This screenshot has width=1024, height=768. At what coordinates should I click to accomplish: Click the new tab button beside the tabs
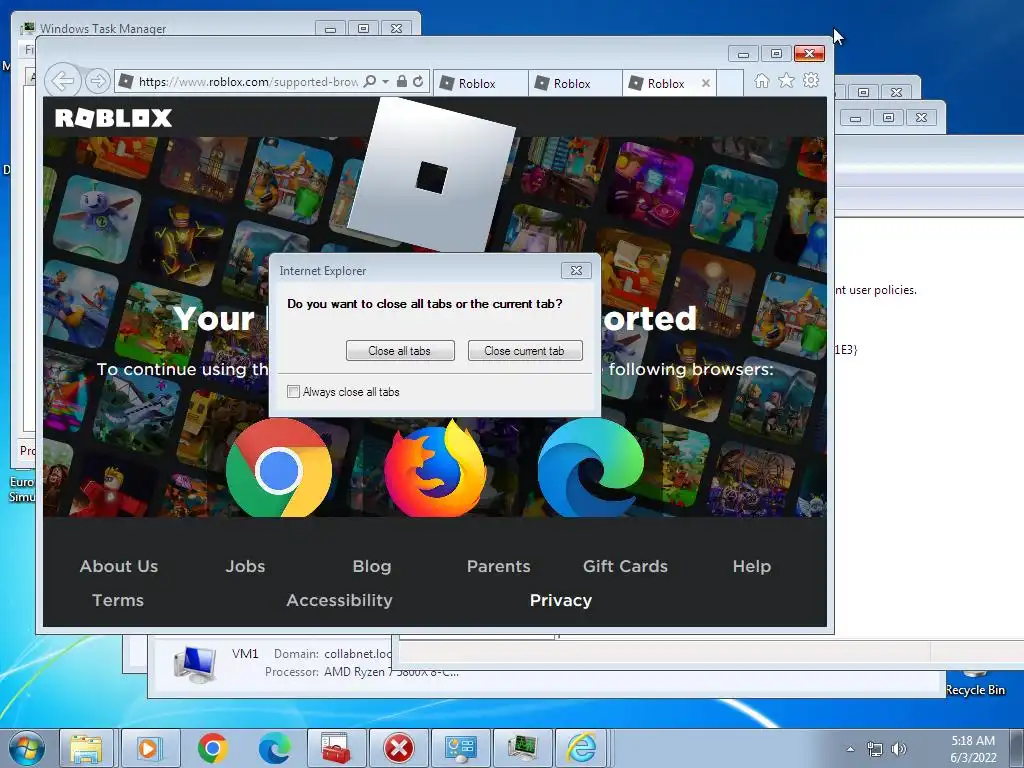coord(731,83)
